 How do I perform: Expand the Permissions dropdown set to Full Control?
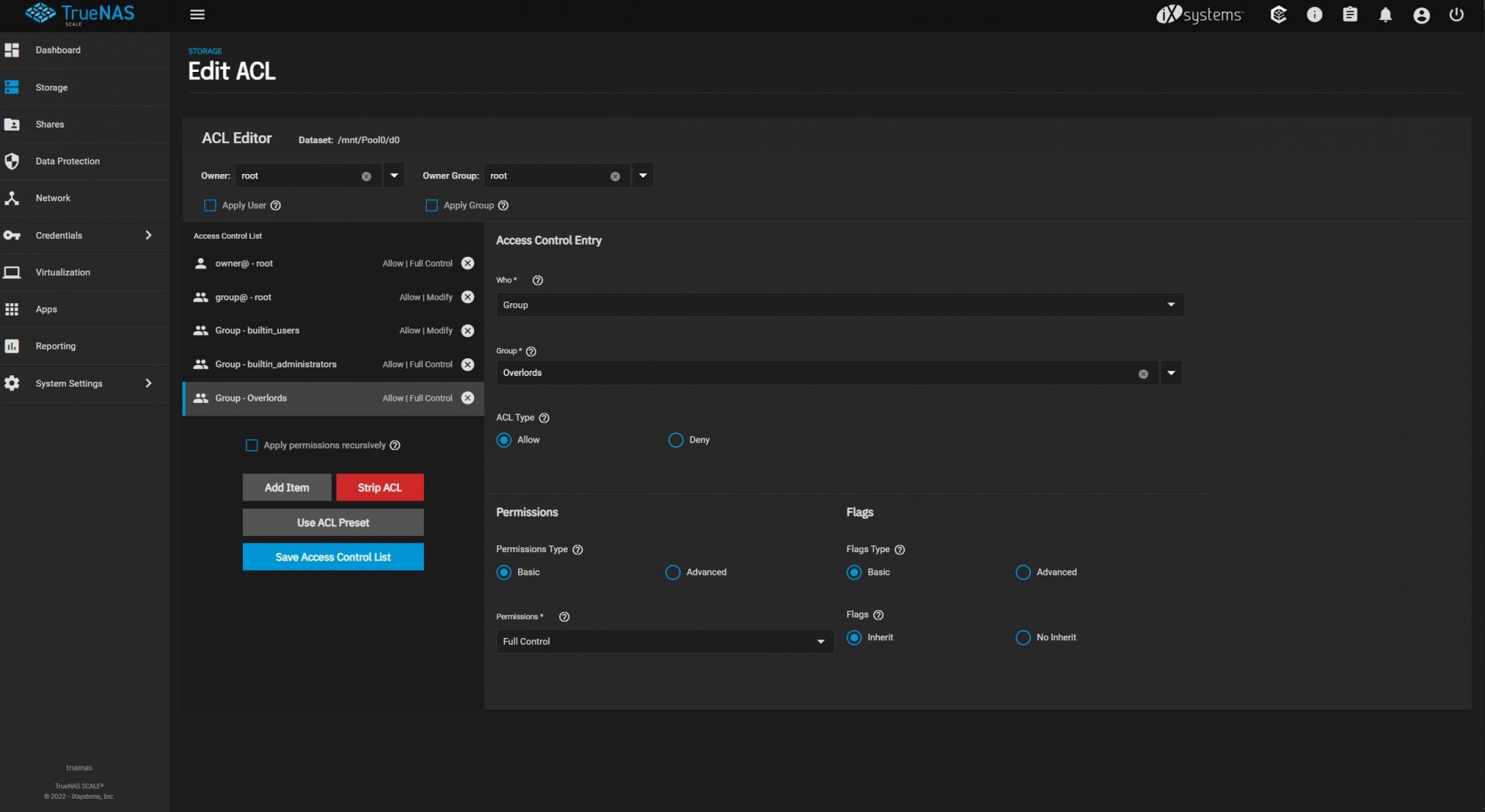[x=664, y=642]
